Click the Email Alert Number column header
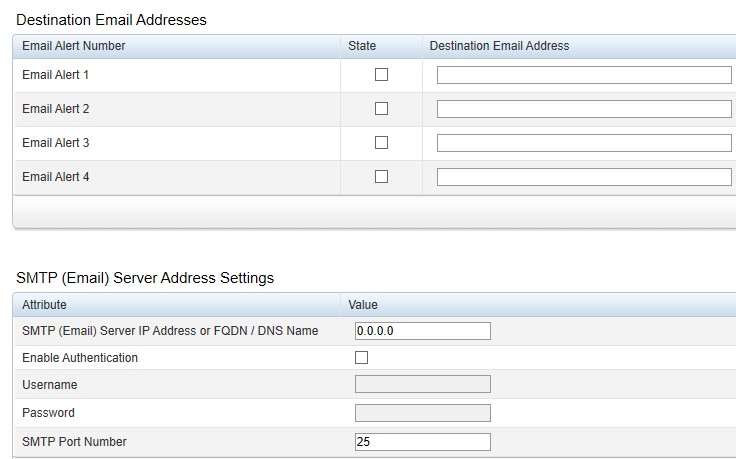This screenshot has width=736, height=459. (x=74, y=46)
